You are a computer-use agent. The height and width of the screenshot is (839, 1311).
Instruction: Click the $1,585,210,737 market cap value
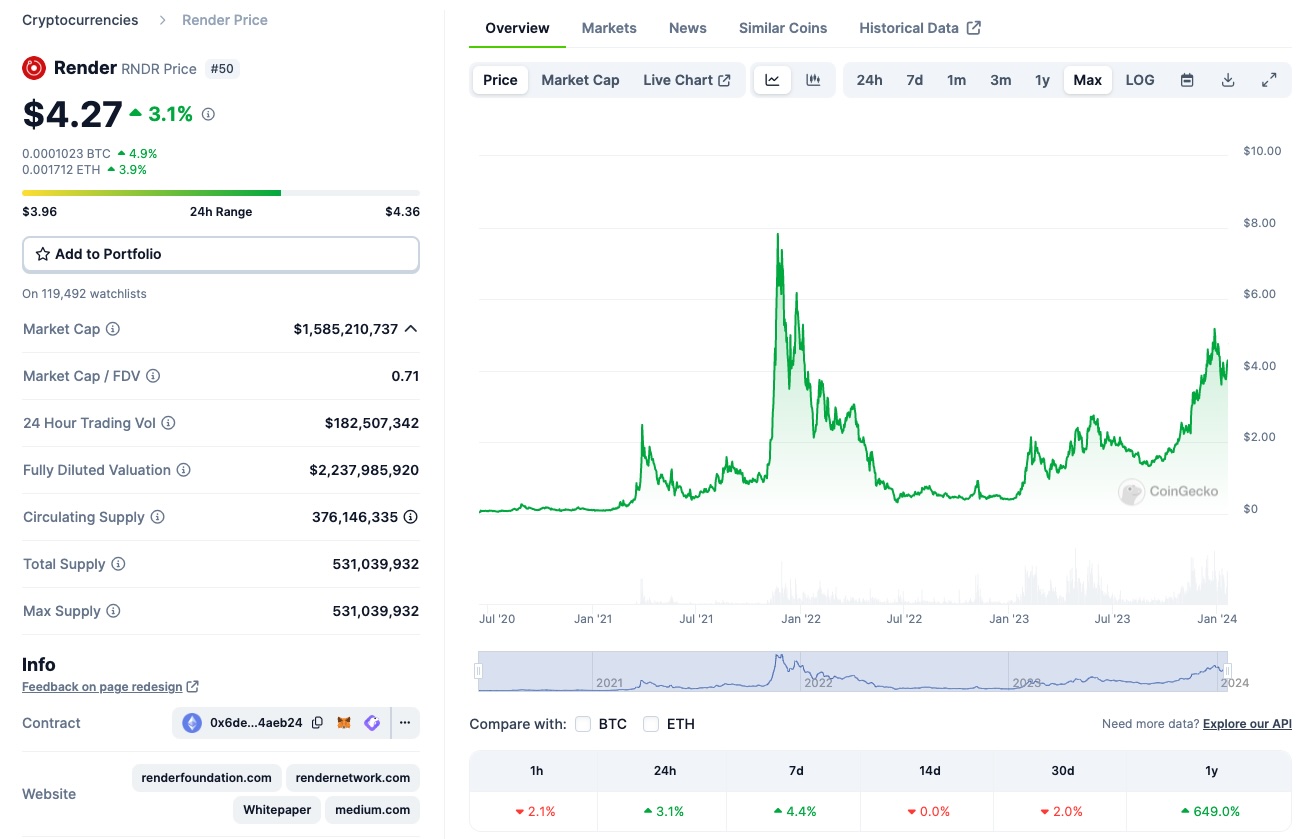coord(346,329)
